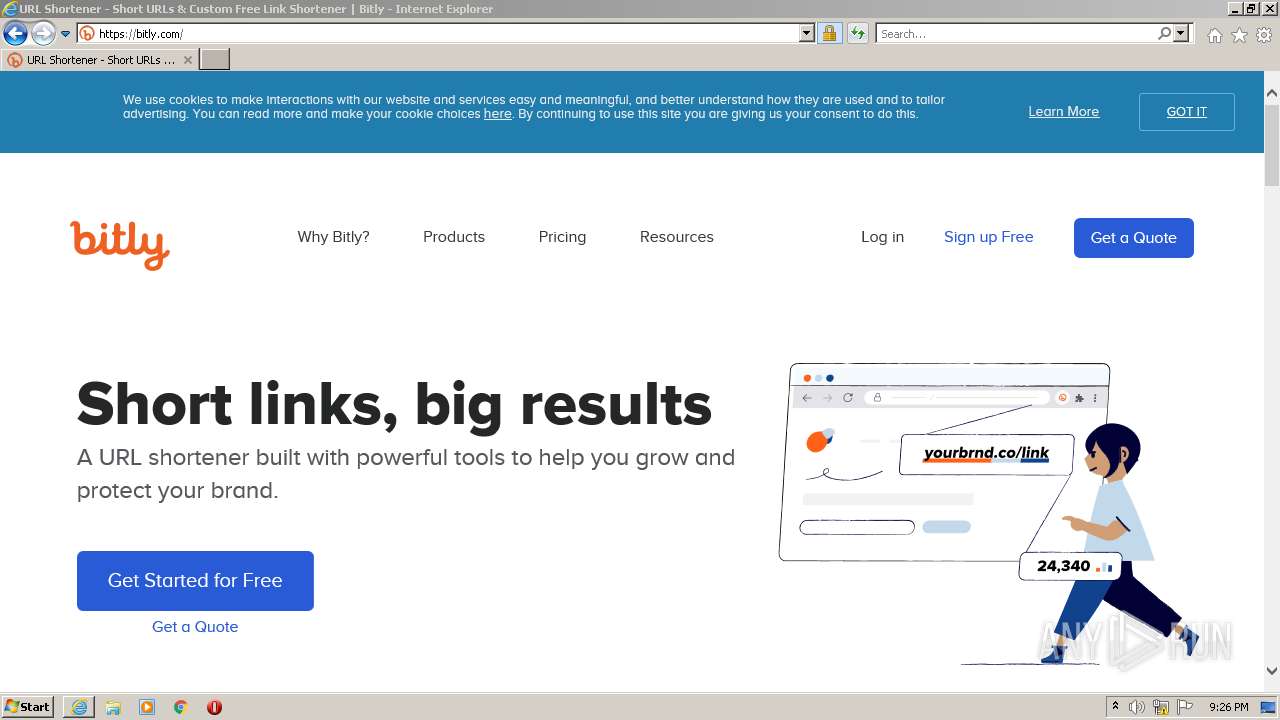
Task: Click Internet Explorer taskbar icon
Action: pyautogui.click(x=79, y=707)
